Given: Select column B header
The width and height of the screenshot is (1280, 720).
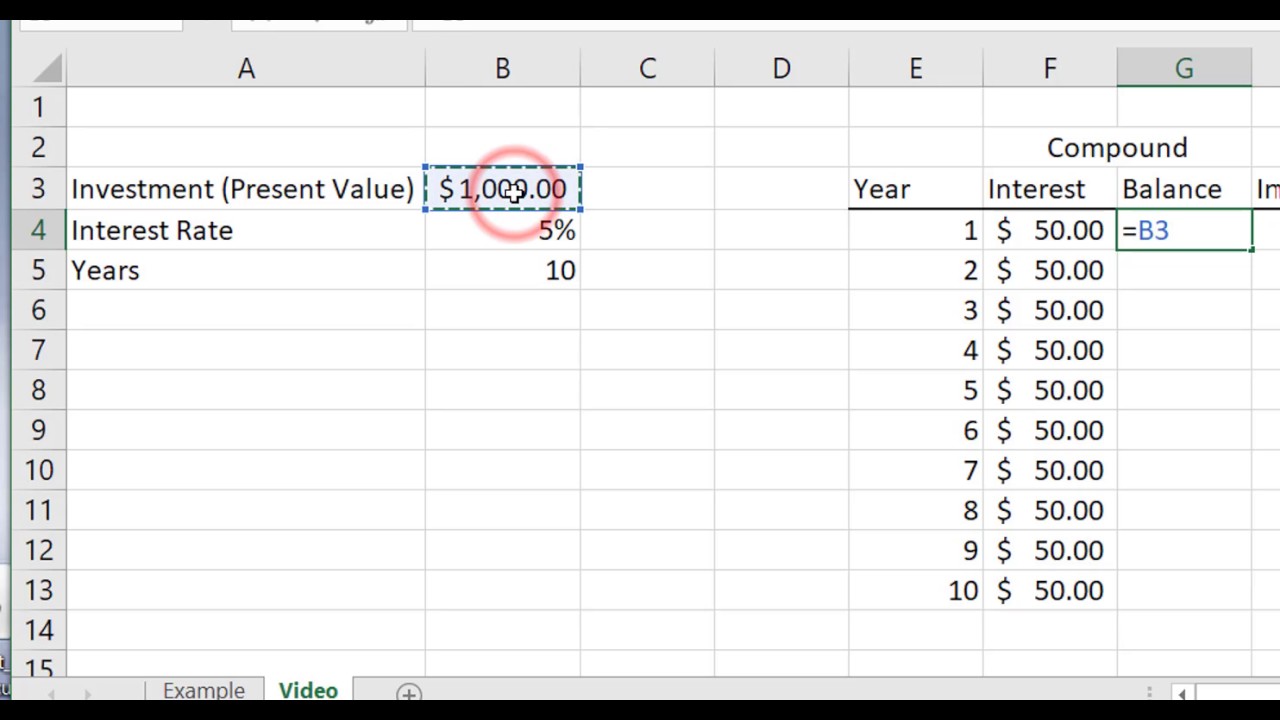Looking at the screenshot, I should (502, 68).
